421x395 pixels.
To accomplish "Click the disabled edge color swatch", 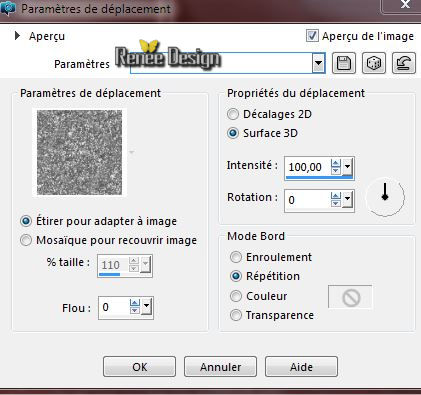I will 350,297.
